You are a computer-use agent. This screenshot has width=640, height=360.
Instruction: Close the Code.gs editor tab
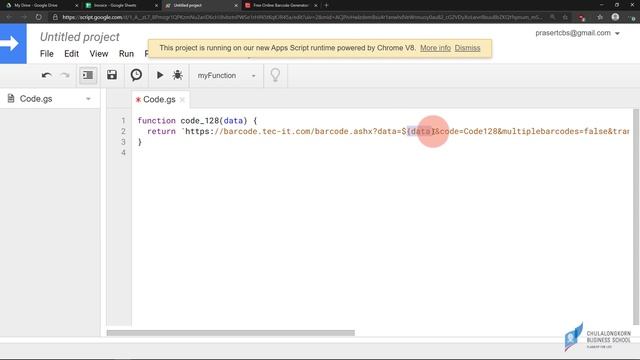182,100
